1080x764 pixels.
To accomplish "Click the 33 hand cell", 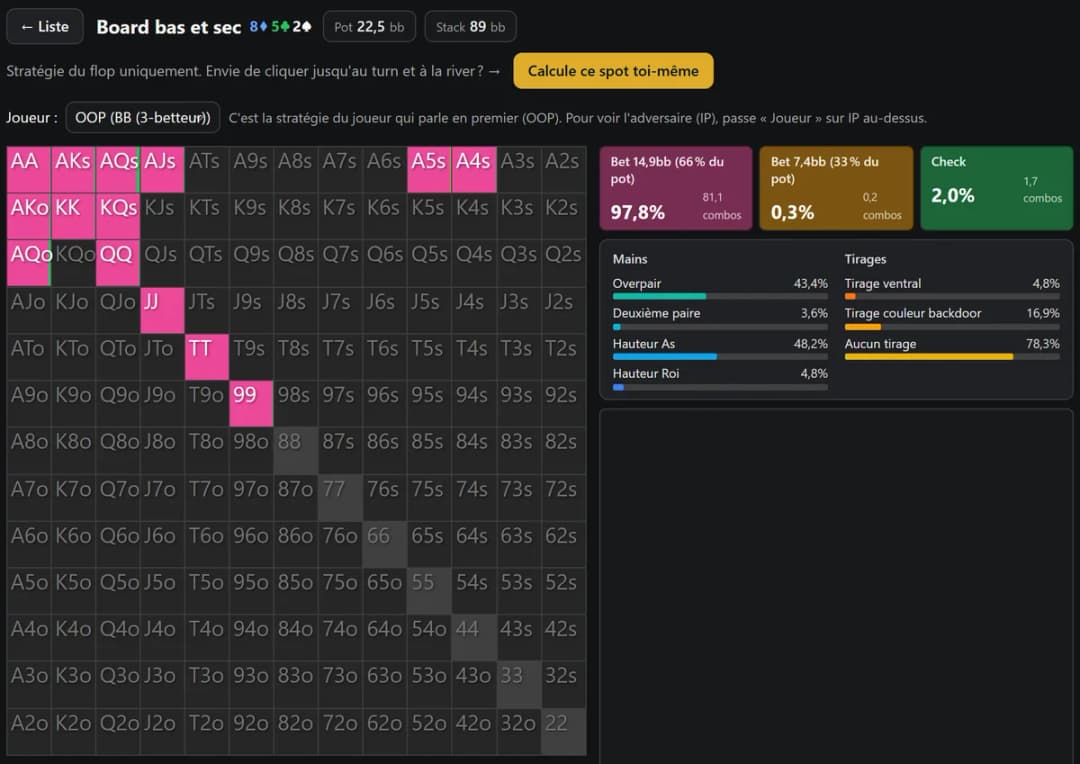I will pos(519,685).
